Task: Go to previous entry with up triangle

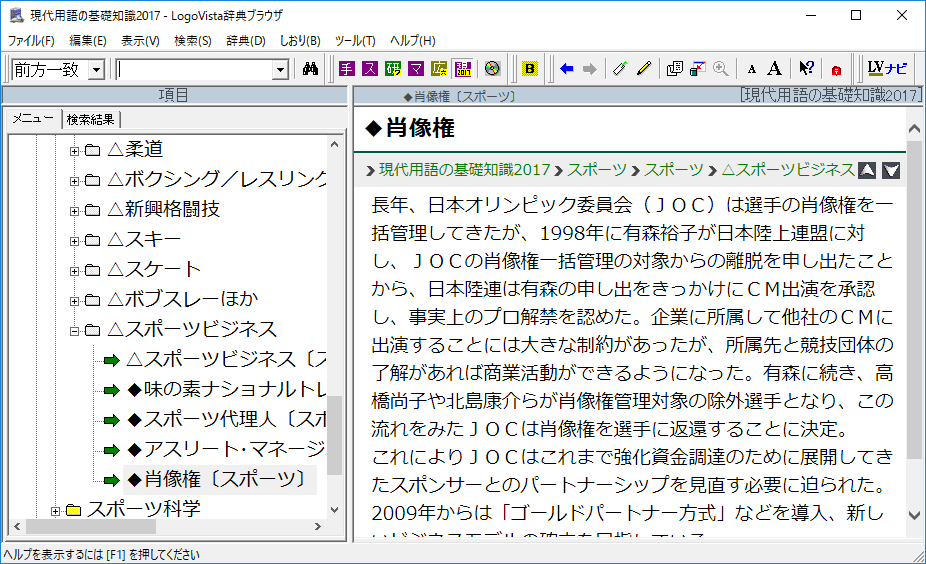Action: point(867,170)
